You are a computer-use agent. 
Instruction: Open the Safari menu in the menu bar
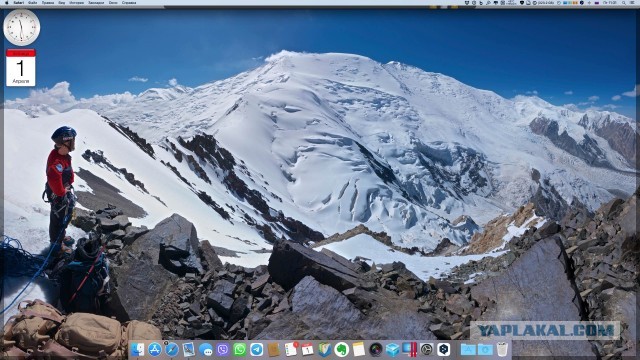pos(18,2)
